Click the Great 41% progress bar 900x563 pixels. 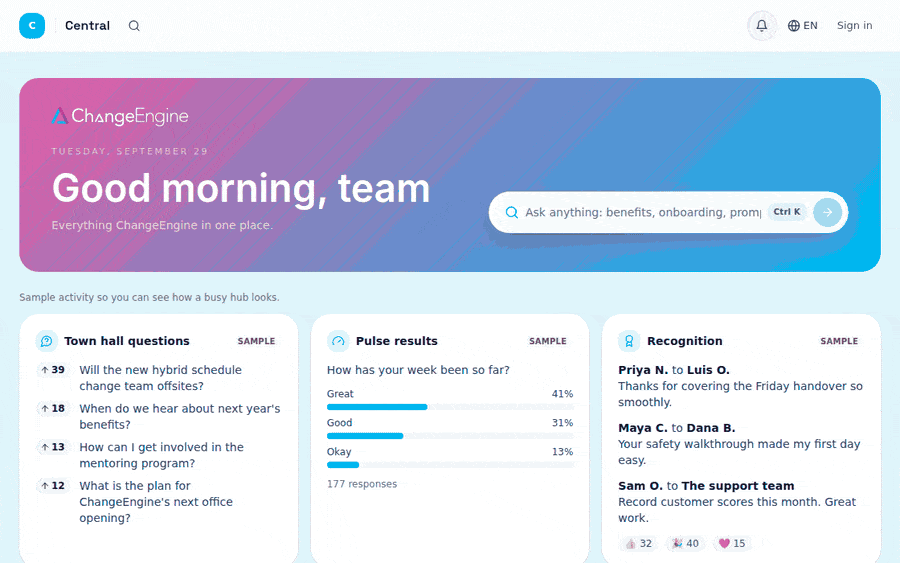[x=450, y=407]
